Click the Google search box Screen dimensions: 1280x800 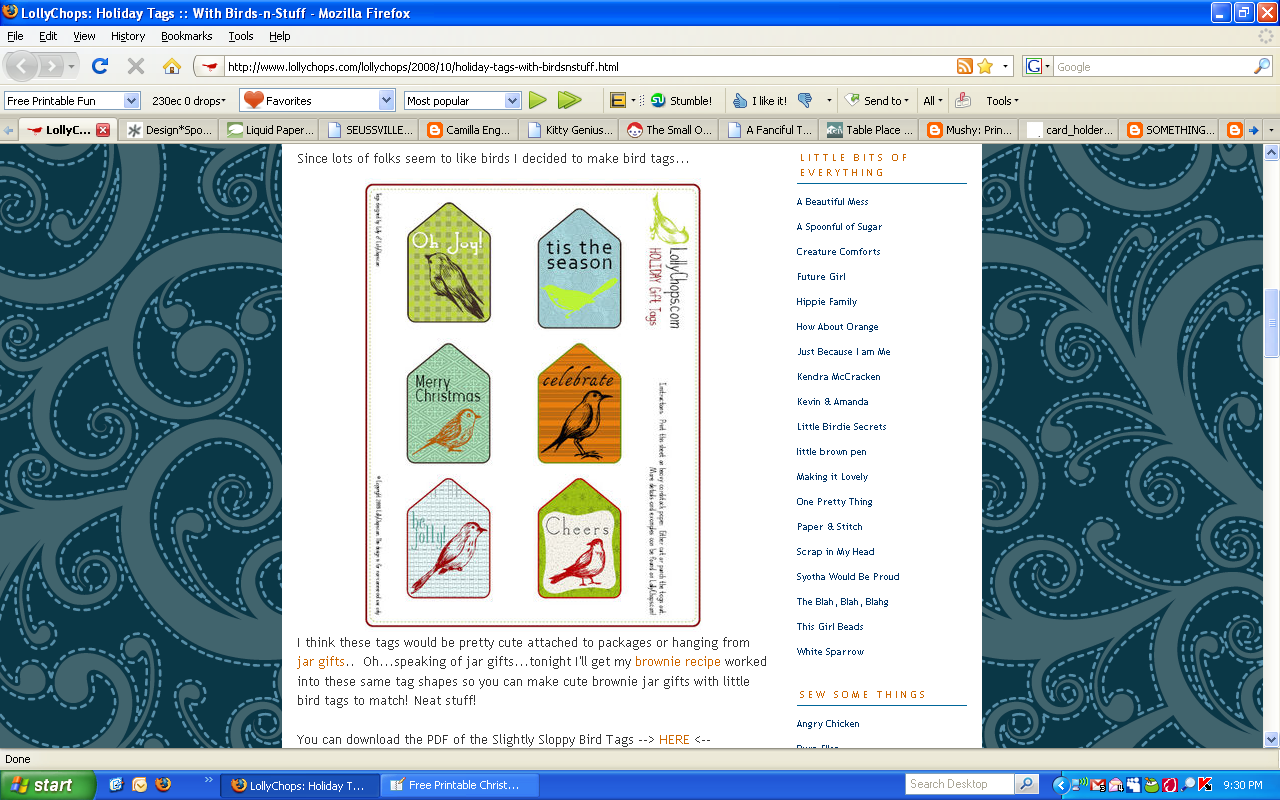(1153, 67)
